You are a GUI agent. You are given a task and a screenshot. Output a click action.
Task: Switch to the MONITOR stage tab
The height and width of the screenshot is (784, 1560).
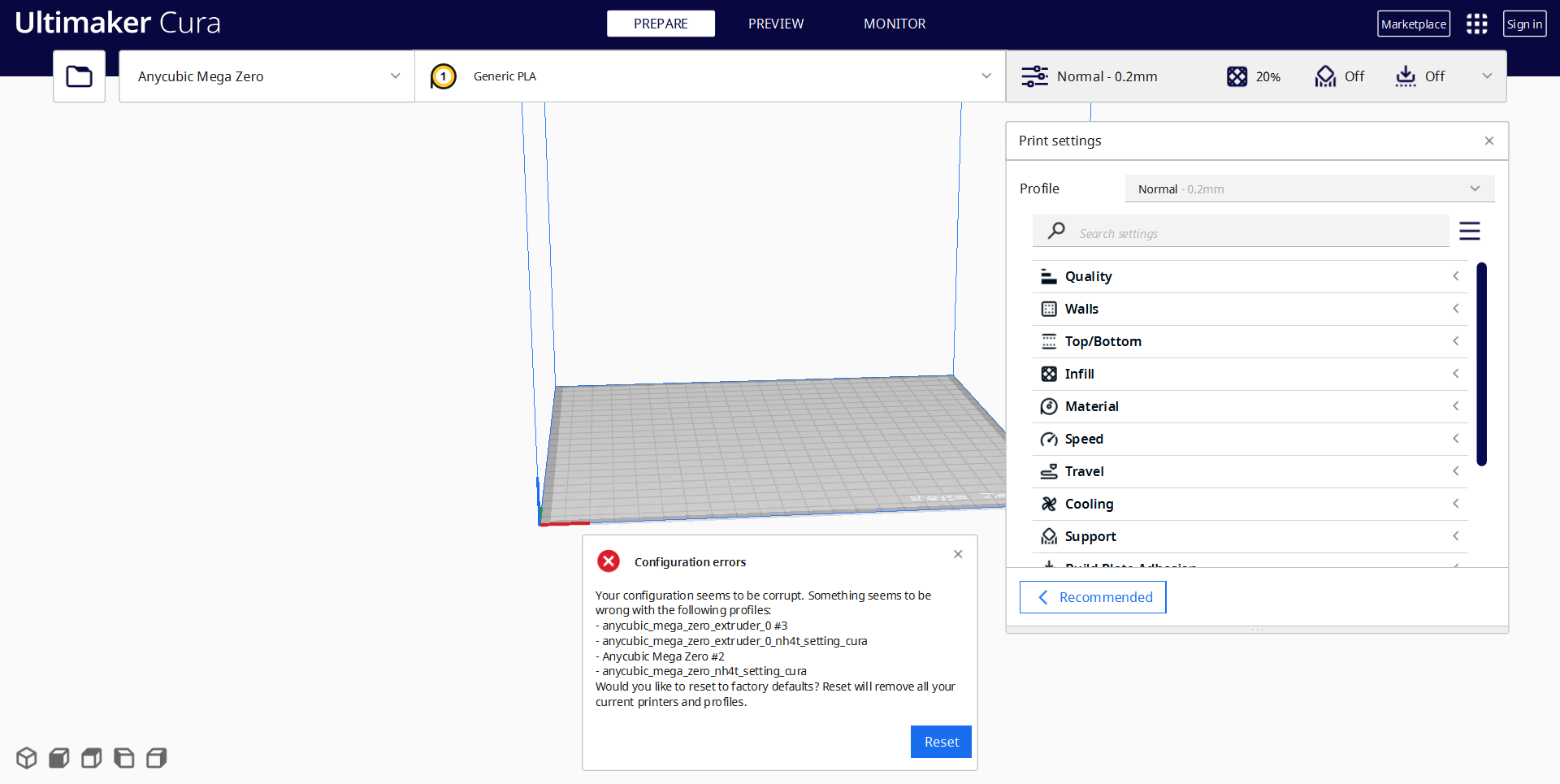click(x=895, y=24)
